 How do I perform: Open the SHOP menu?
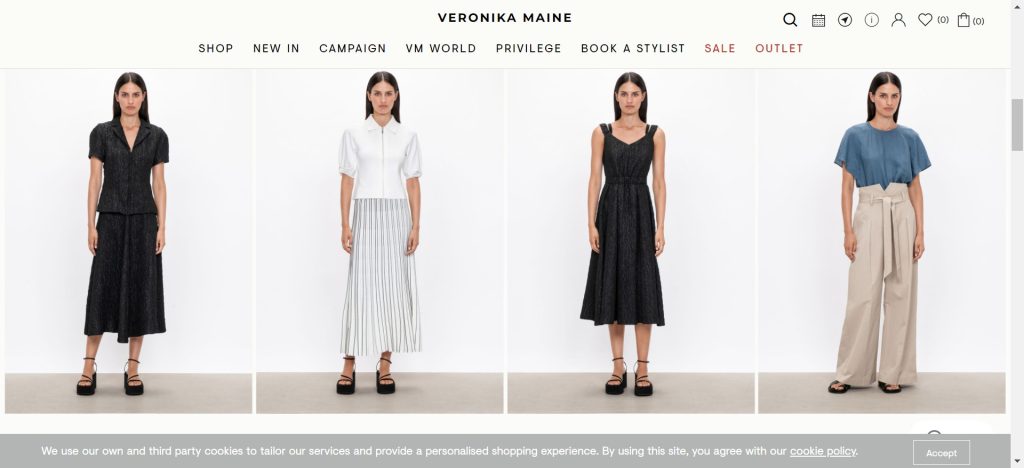click(x=216, y=48)
